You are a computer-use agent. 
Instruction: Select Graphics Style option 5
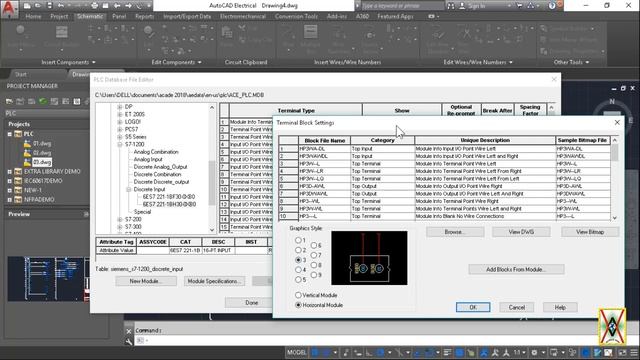(x=298, y=280)
